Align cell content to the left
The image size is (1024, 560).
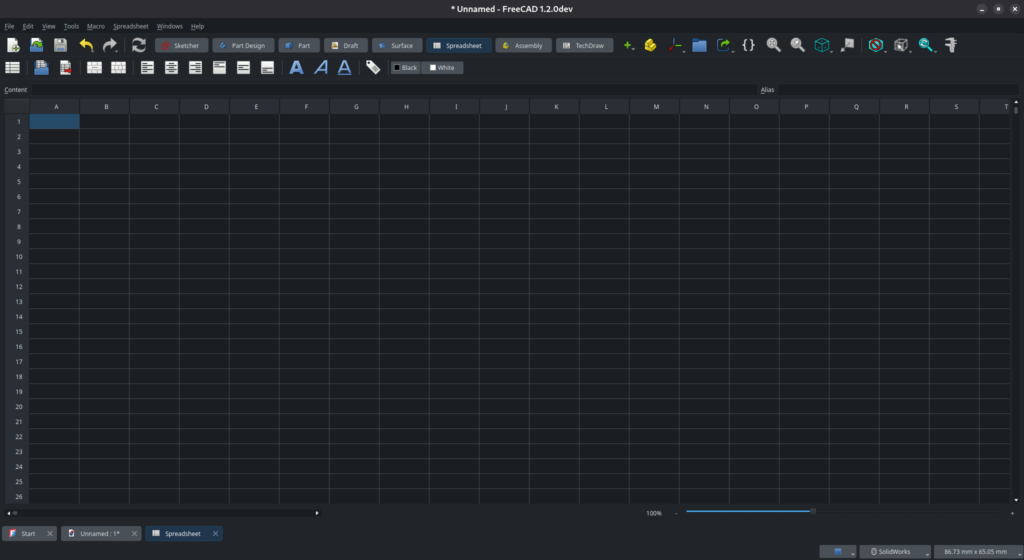point(147,68)
